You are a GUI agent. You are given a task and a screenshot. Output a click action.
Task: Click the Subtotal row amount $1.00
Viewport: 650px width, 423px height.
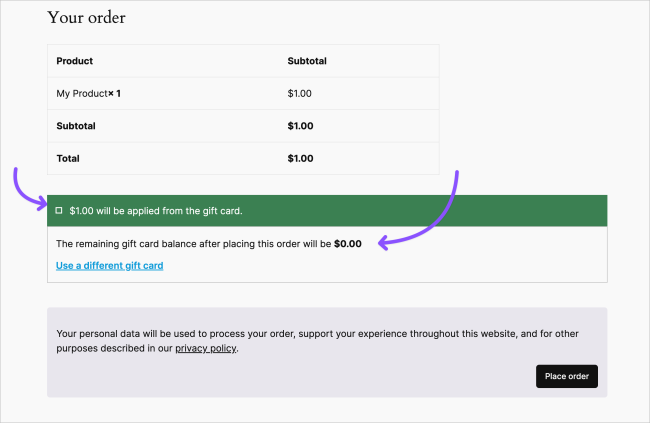coord(300,126)
